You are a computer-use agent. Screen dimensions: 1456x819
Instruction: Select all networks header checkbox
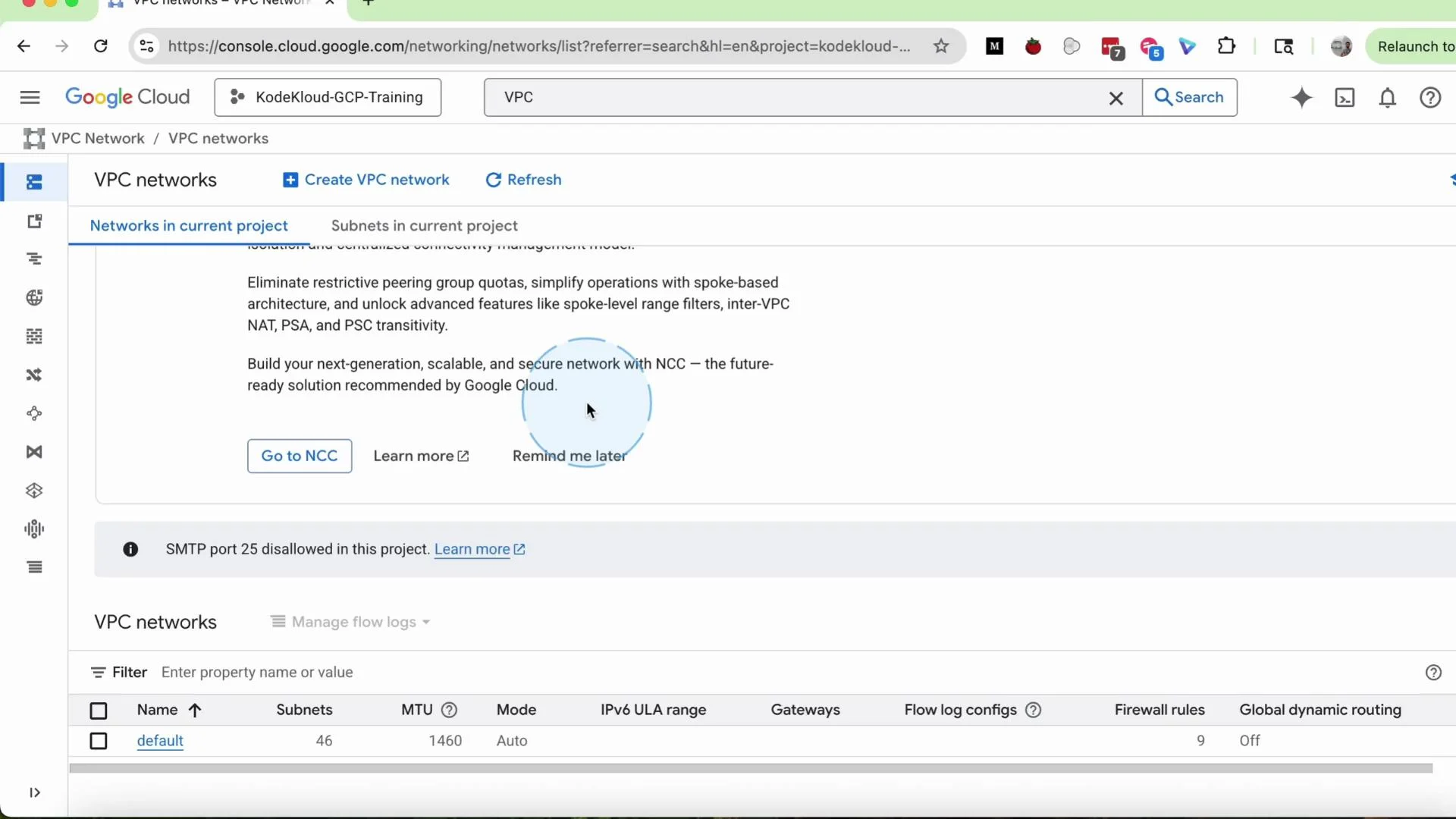click(99, 711)
